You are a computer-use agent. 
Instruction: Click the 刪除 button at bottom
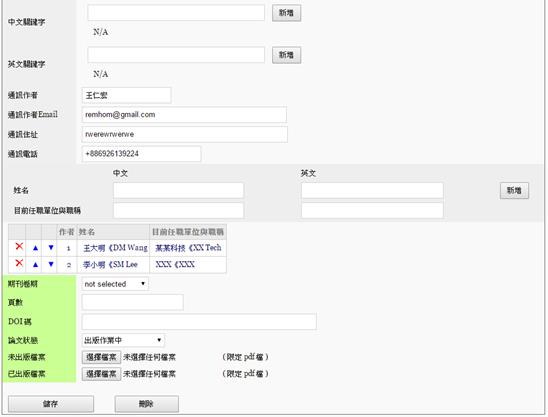pos(146,404)
